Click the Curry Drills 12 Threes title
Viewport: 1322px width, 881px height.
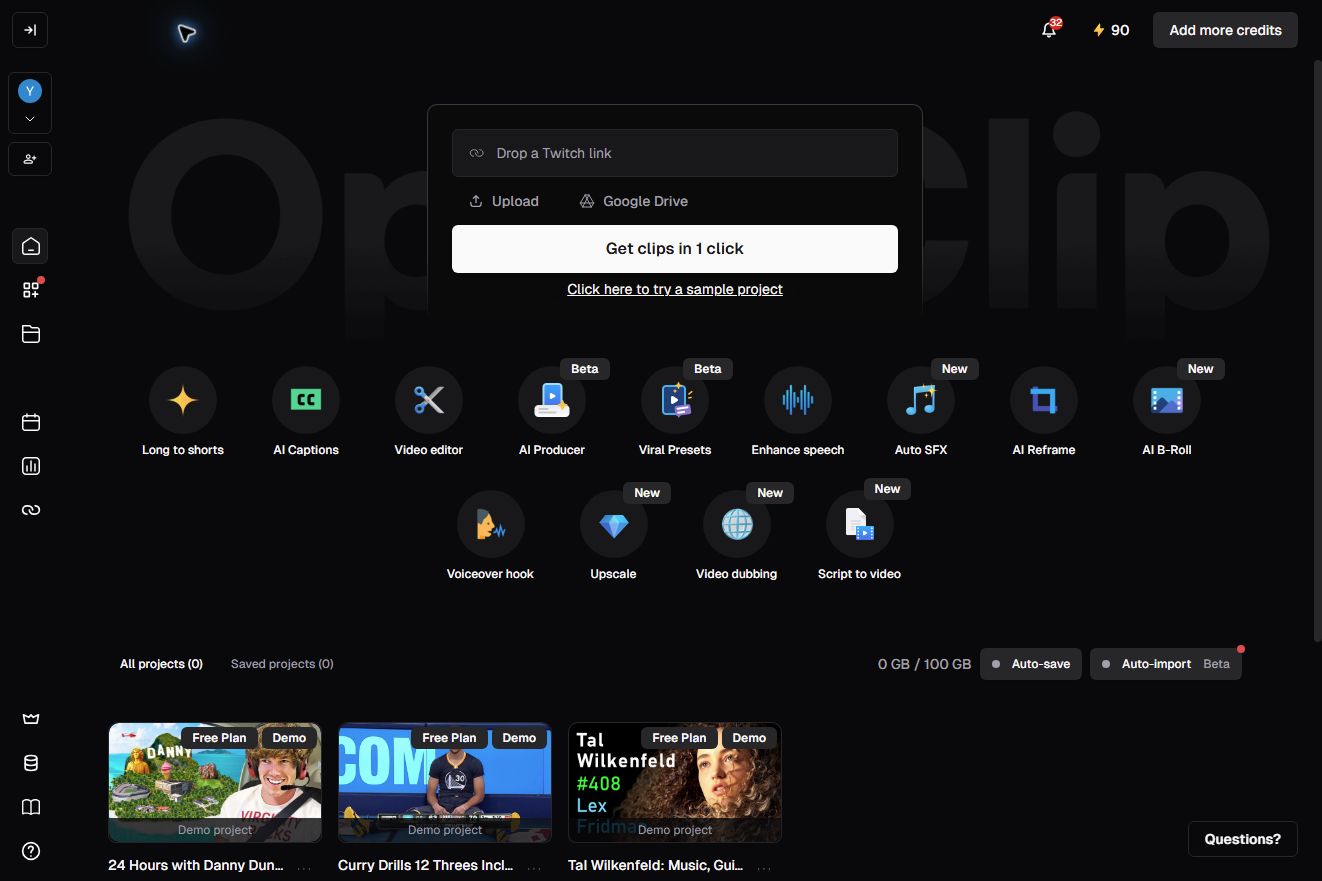coord(426,865)
